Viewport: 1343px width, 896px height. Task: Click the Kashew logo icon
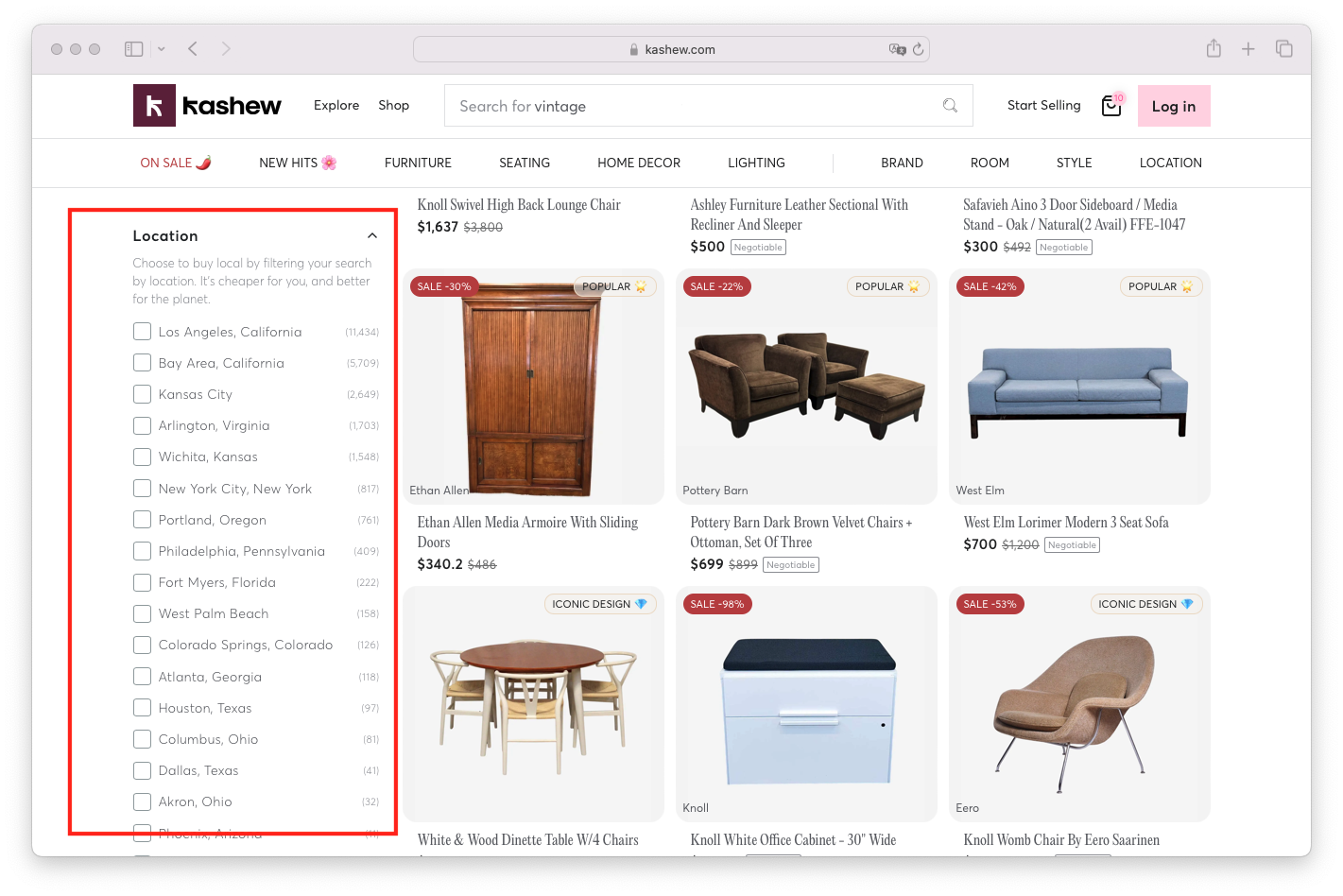point(154,106)
